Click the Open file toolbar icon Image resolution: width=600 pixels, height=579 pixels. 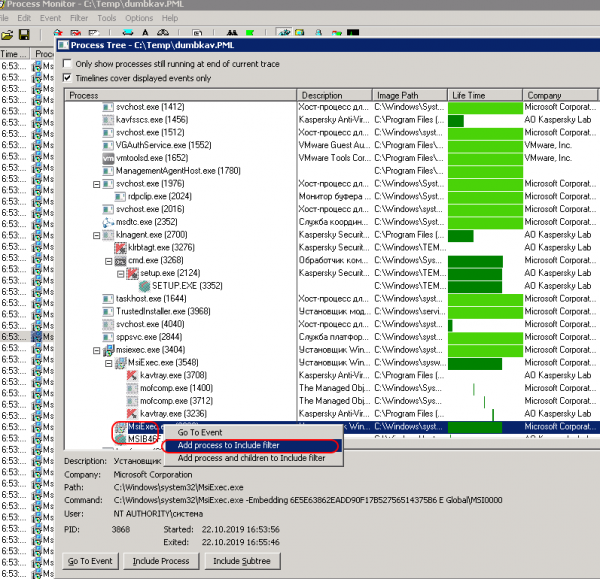coord(7,34)
